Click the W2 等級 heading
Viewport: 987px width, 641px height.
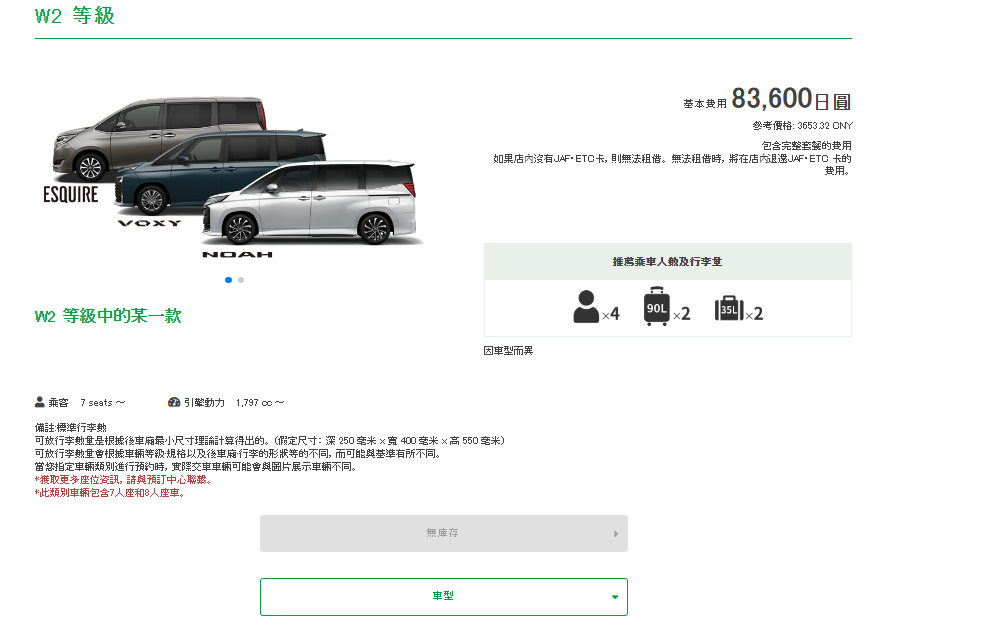tap(75, 16)
